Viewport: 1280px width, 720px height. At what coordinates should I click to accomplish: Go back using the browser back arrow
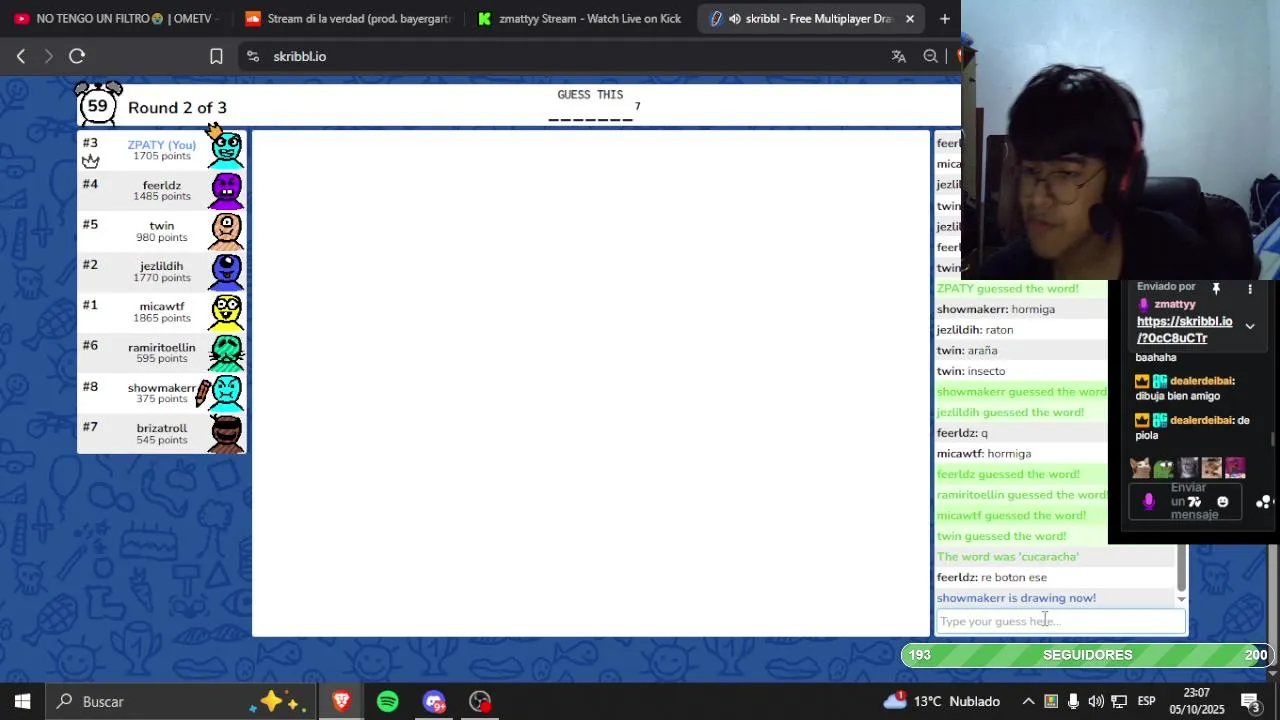tap(21, 57)
